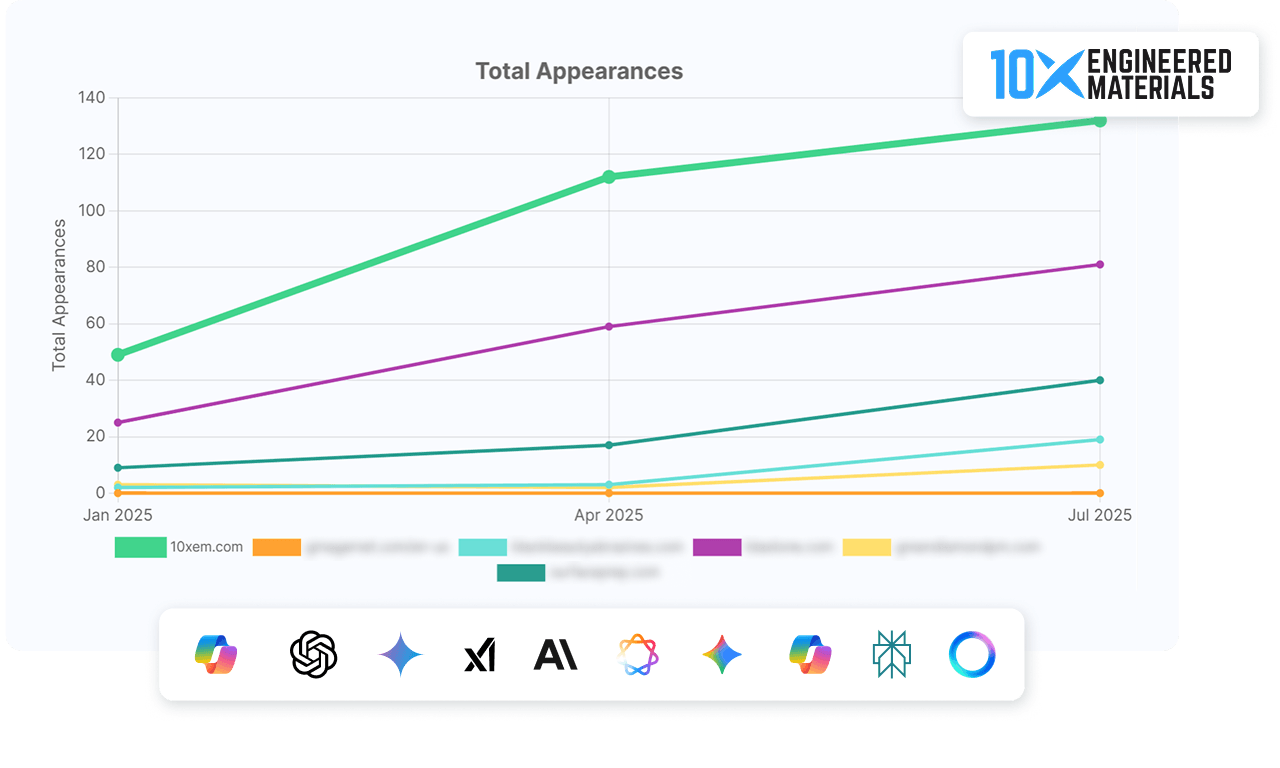The height and width of the screenshot is (768, 1280).
Task: Toggle the light cyan legend series
Action: coord(483,547)
